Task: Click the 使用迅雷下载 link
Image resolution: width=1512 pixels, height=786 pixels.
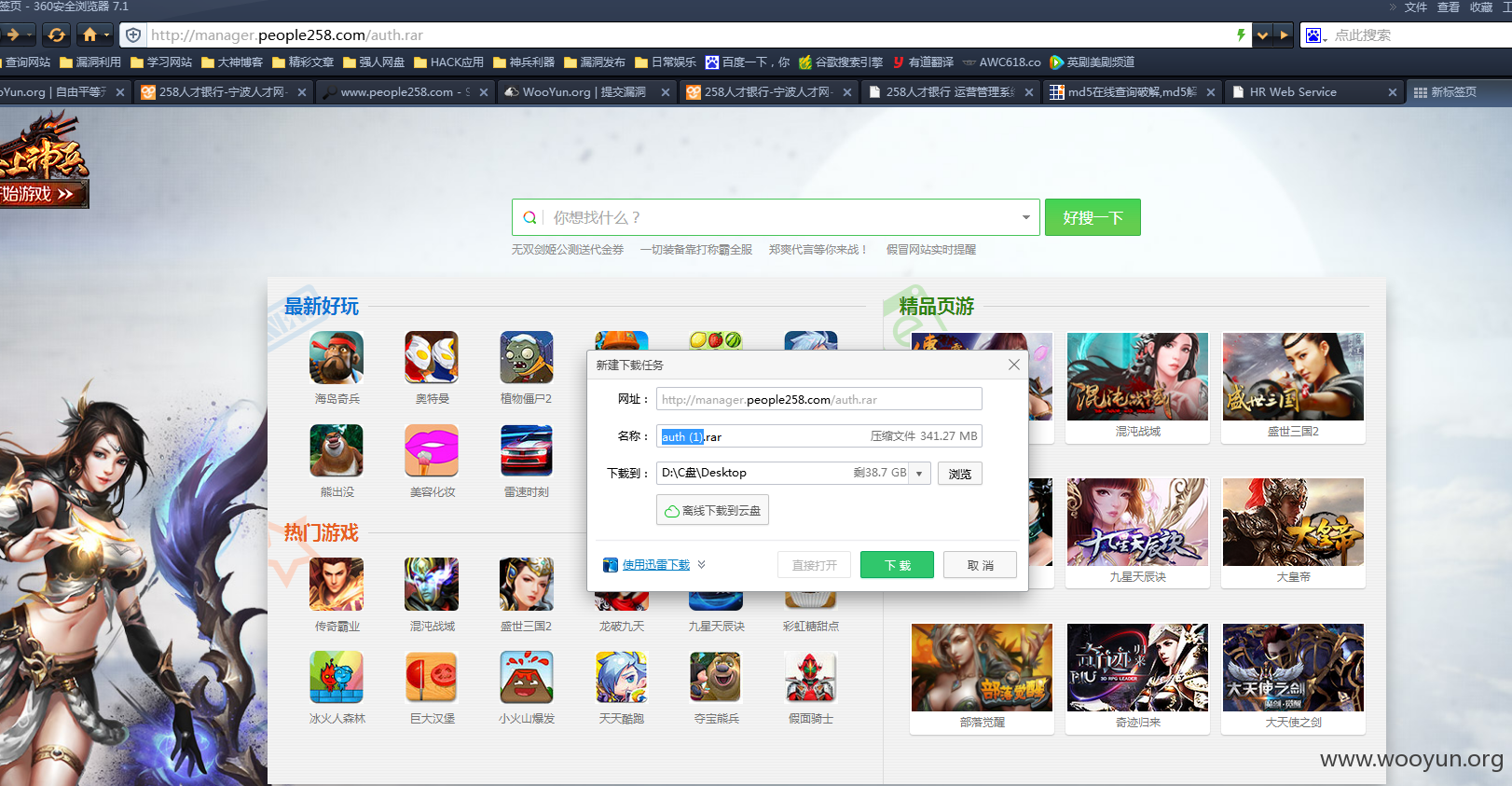Action: coord(655,565)
